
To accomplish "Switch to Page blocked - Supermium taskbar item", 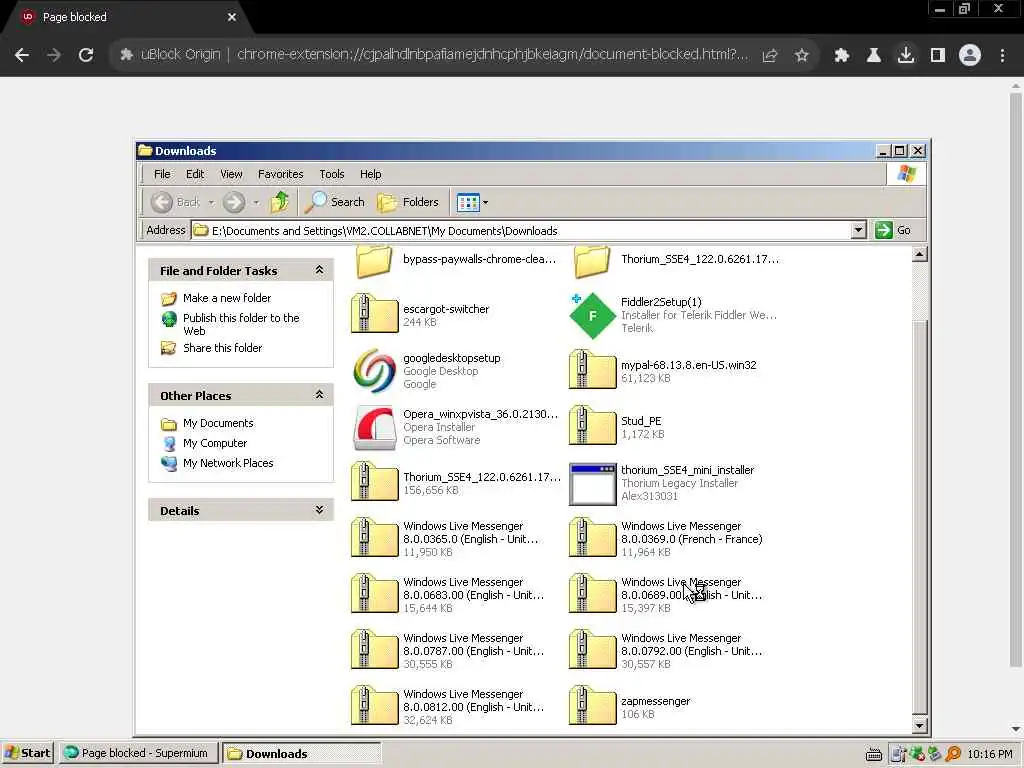I will coord(138,753).
